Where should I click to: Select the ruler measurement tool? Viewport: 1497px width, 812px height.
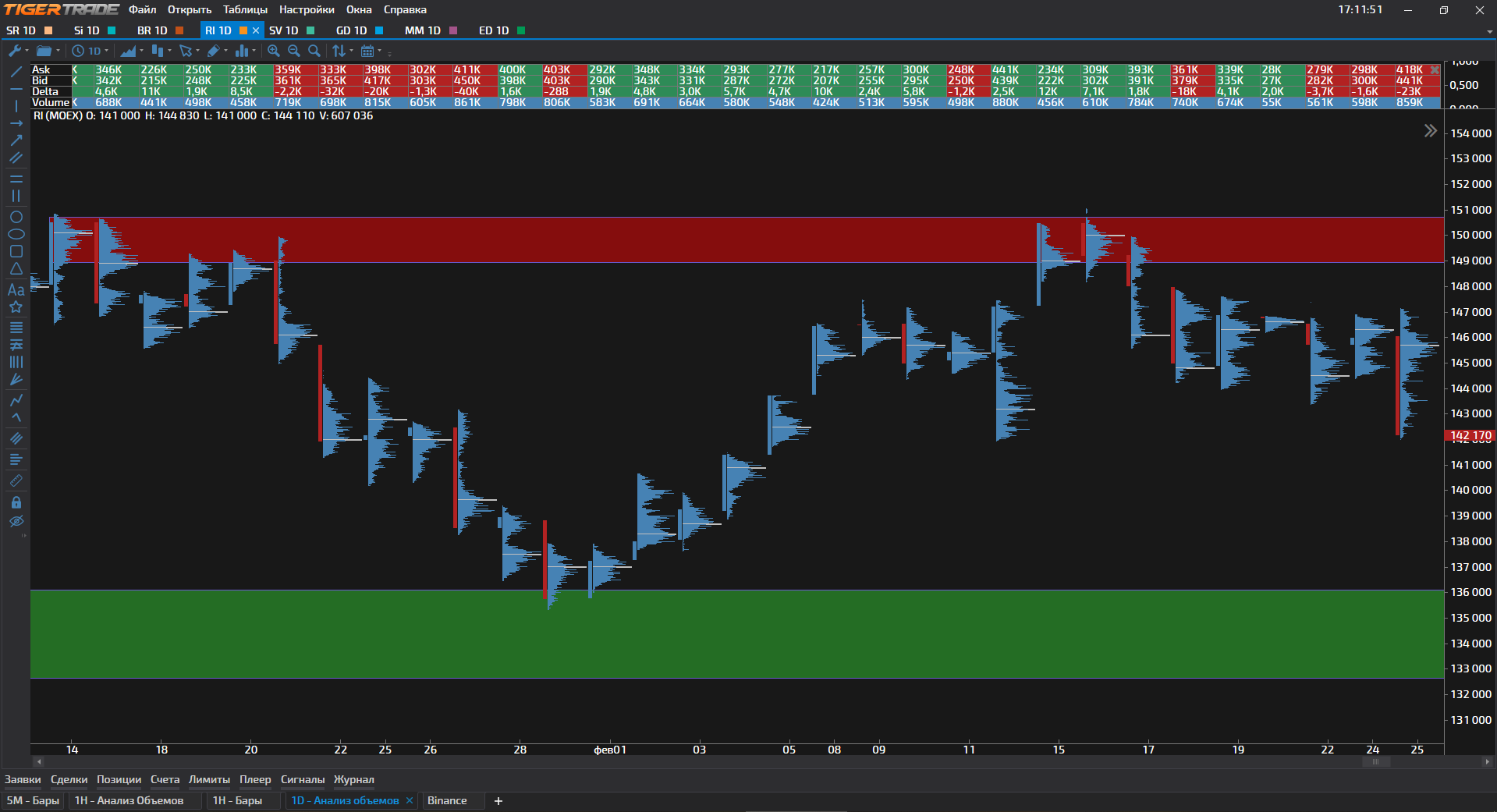point(16,481)
